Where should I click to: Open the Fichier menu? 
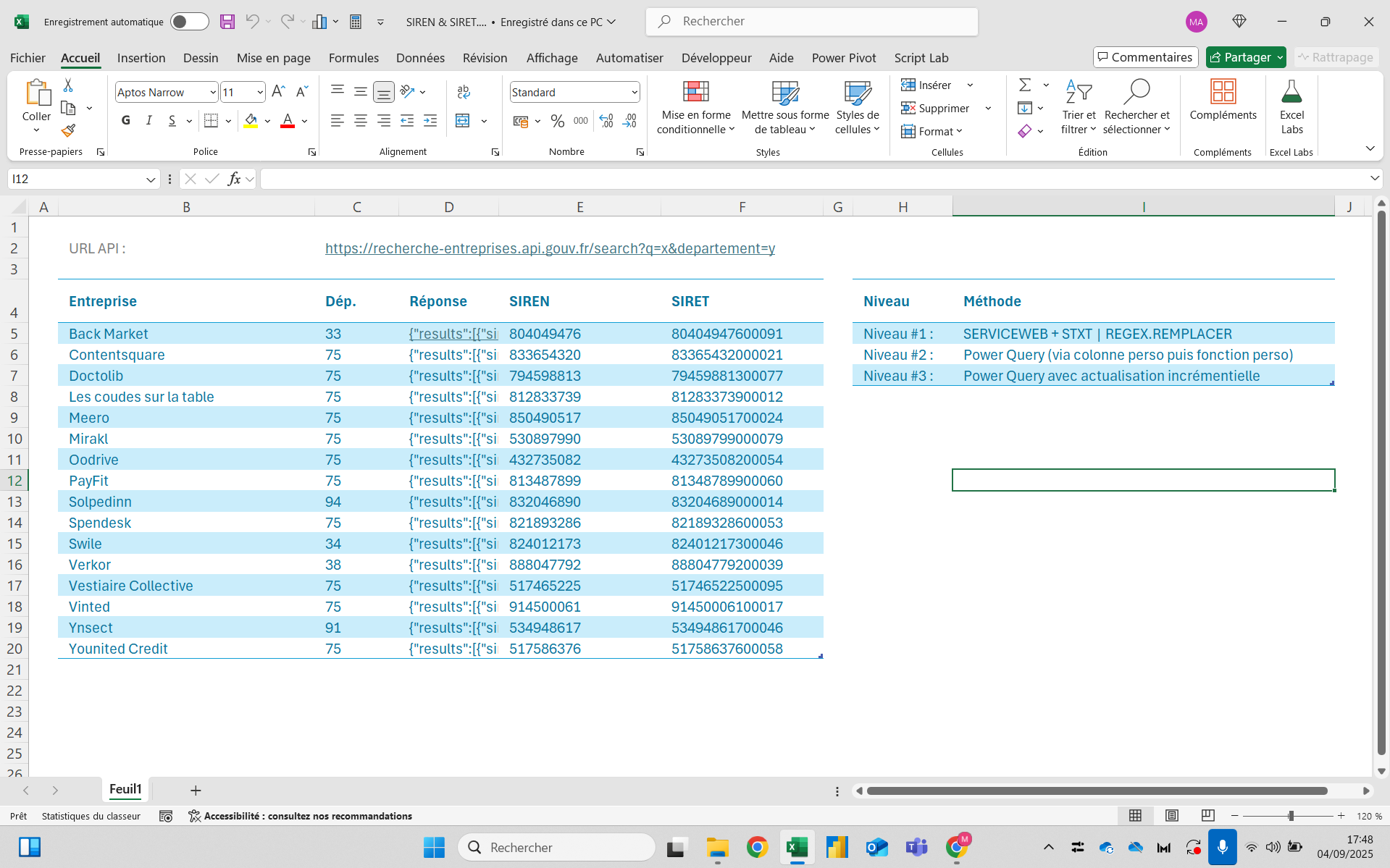coord(28,58)
